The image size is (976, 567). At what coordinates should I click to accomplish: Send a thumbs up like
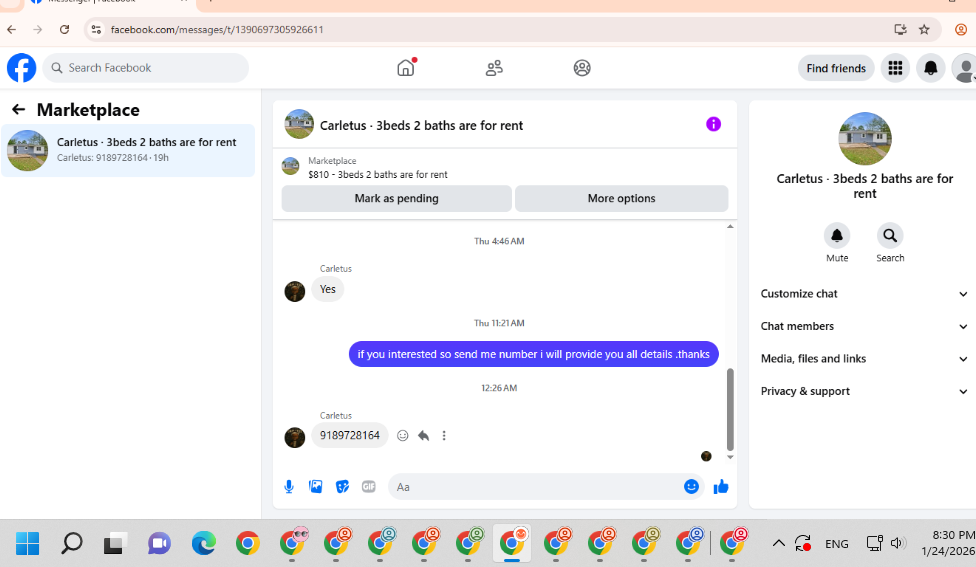pos(721,487)
